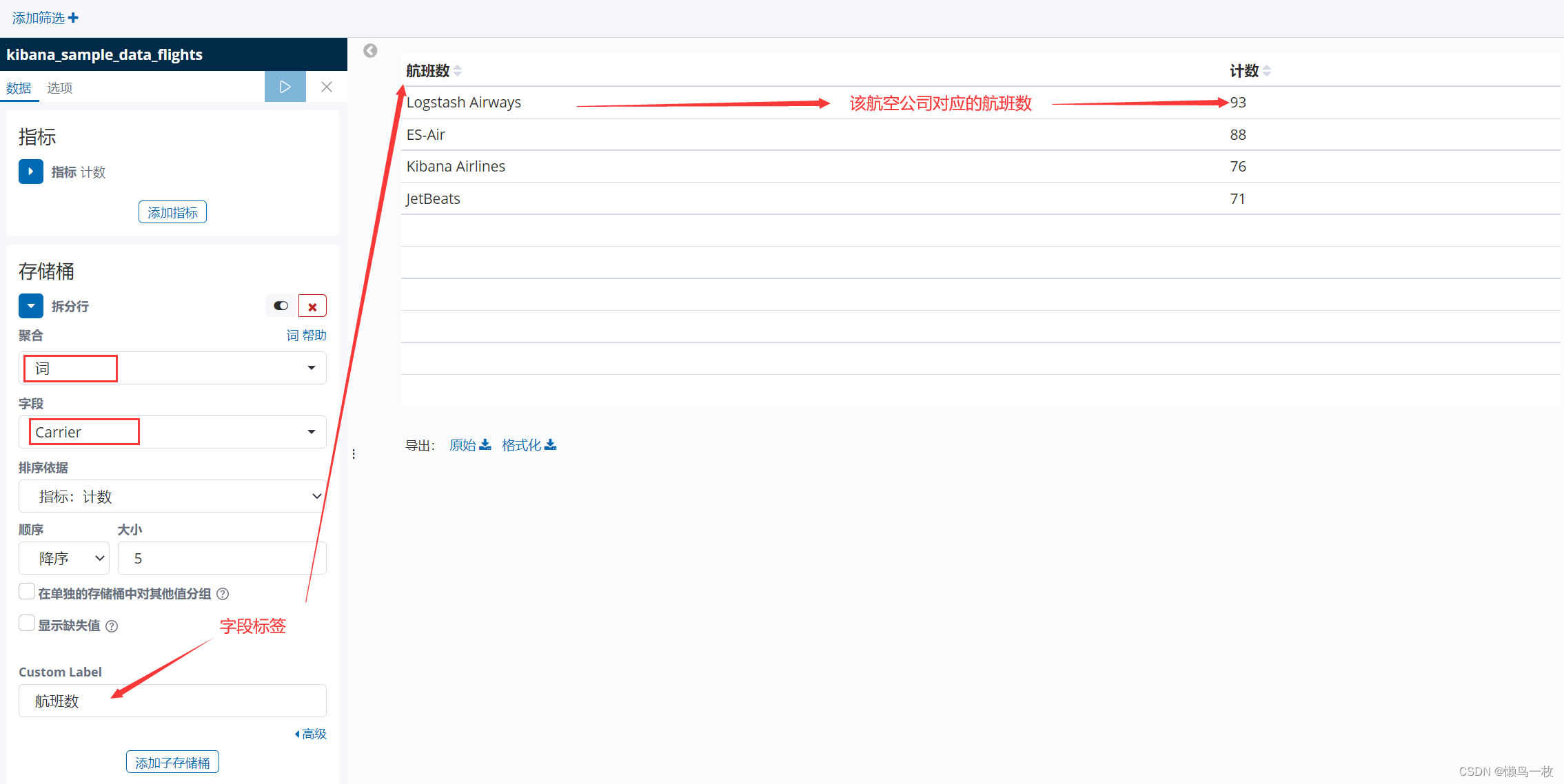Enable the 显示缺失值 checkbox
This screenshot has width=1564, height=784.
27,623
